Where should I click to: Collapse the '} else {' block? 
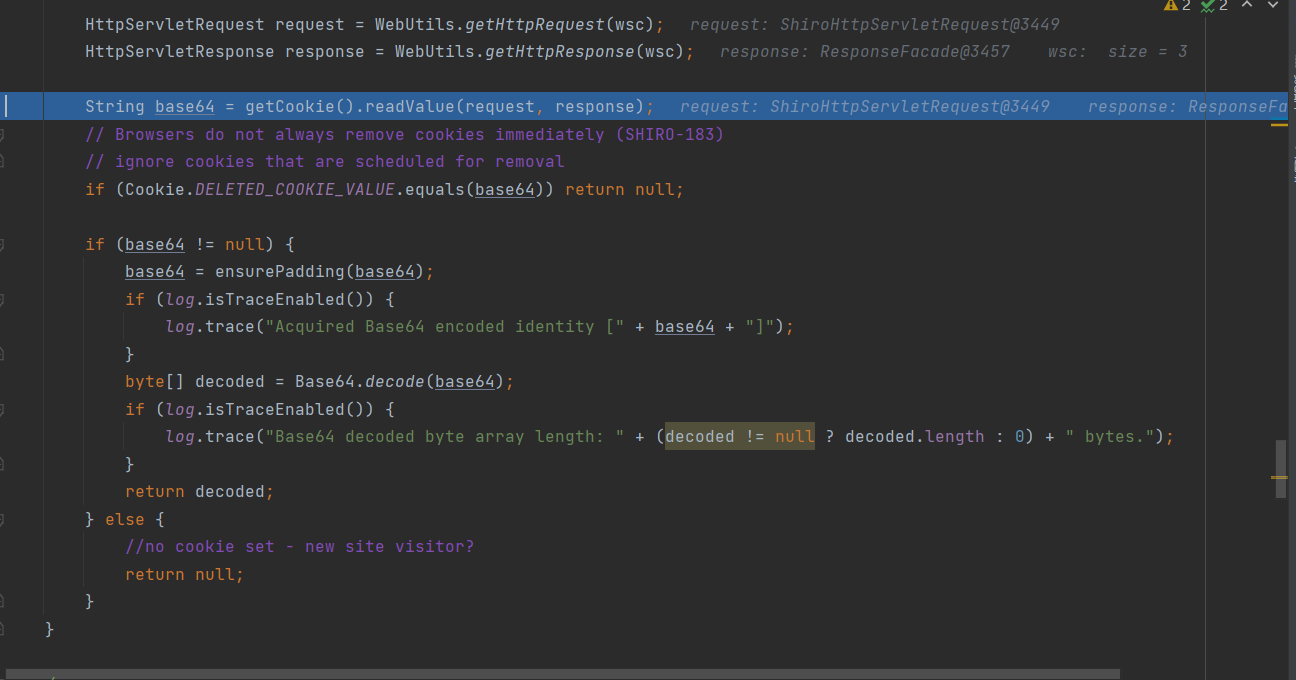pyautogui.click(x=3, y=519)
